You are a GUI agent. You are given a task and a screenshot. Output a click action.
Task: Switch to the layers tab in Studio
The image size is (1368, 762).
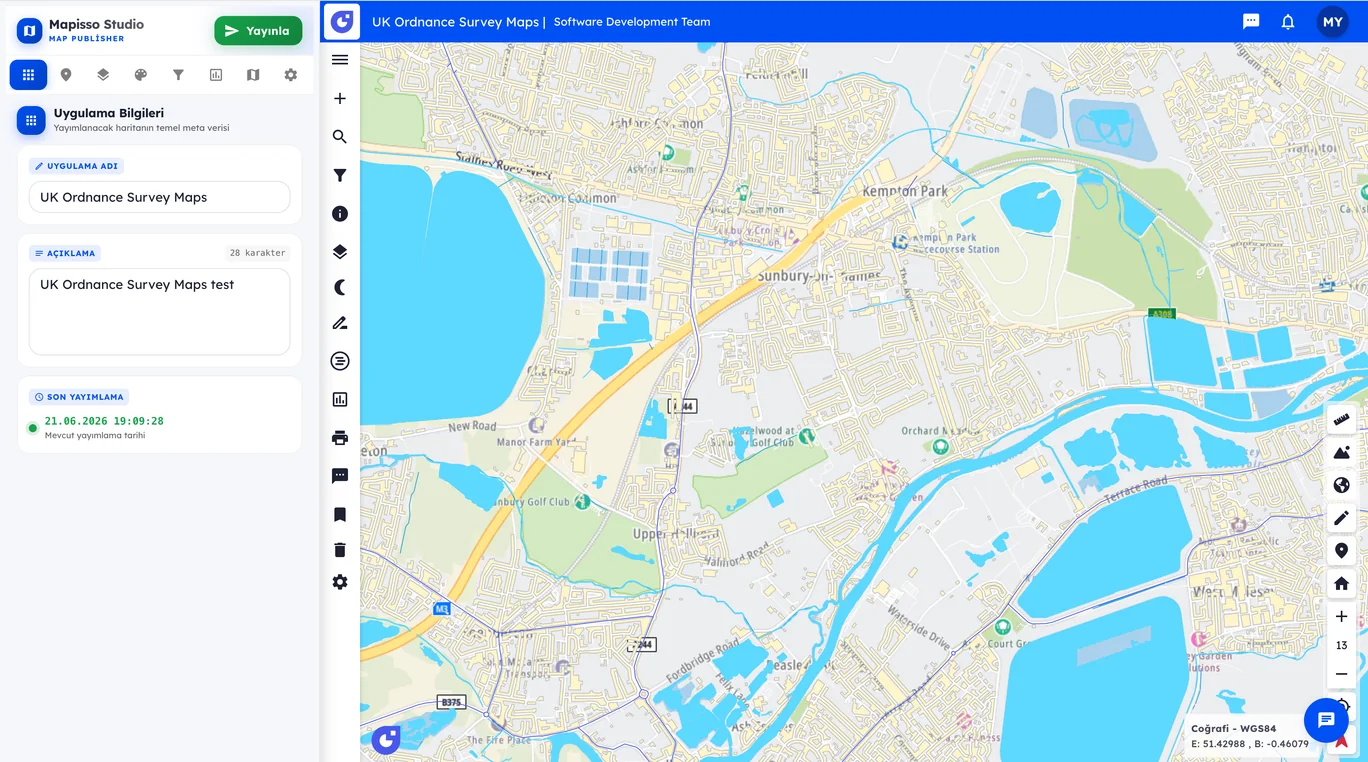(x=103, y=75)
